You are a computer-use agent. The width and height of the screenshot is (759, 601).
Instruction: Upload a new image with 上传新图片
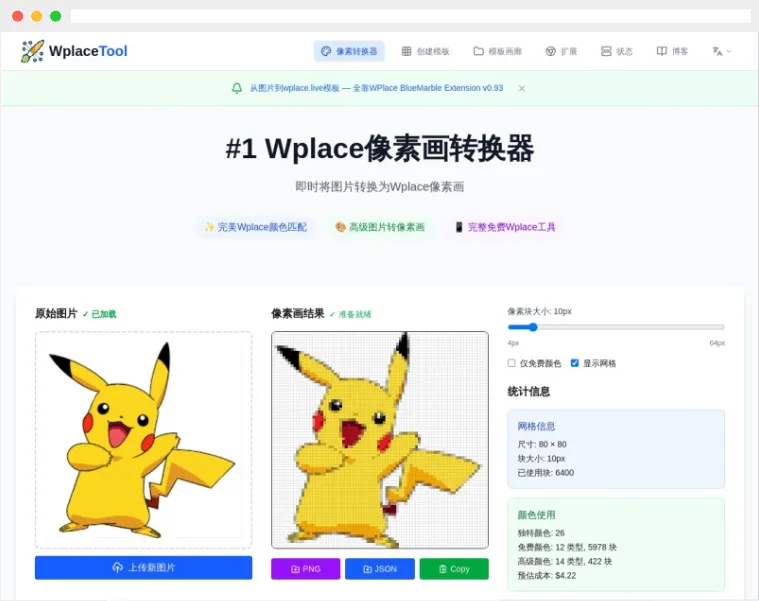[143, 568]
